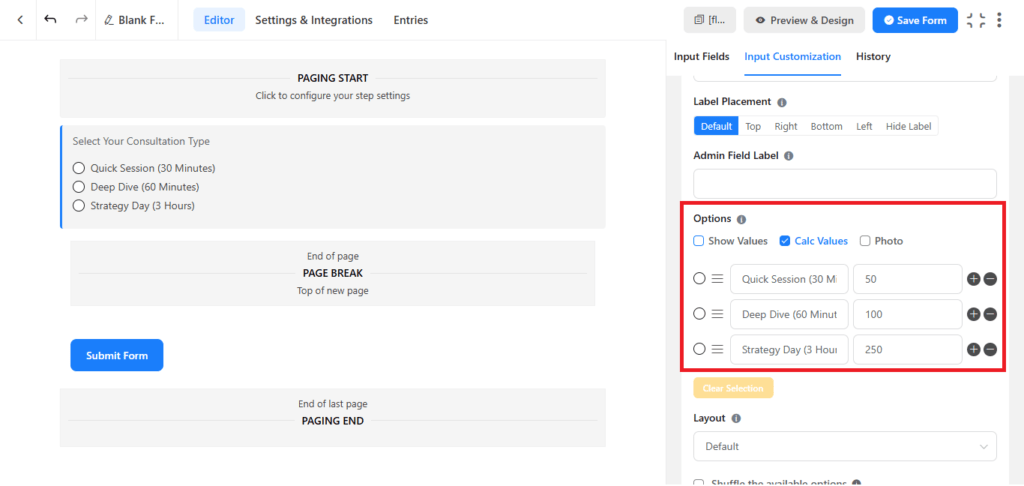The image size is (1024, 486).
Task: Edit Deep Dive option label field
Action: [x=789, y=314]
